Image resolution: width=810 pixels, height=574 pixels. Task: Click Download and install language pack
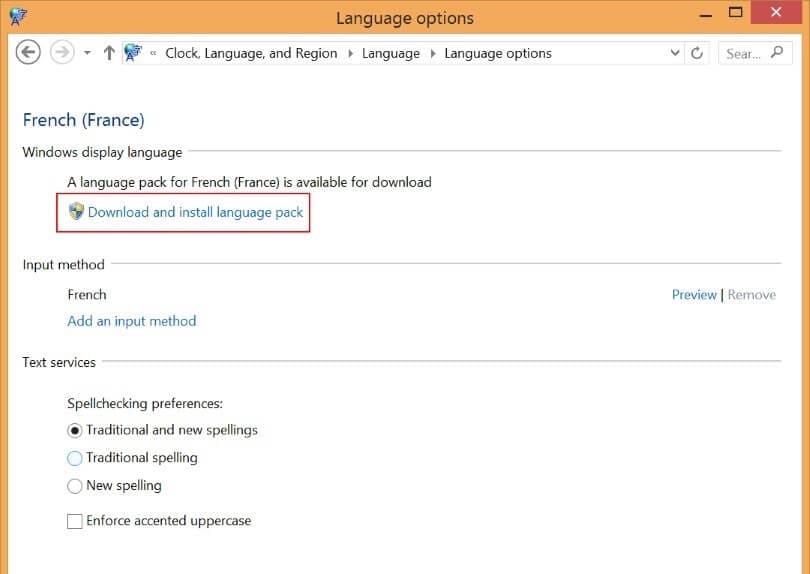pos(195,212)
